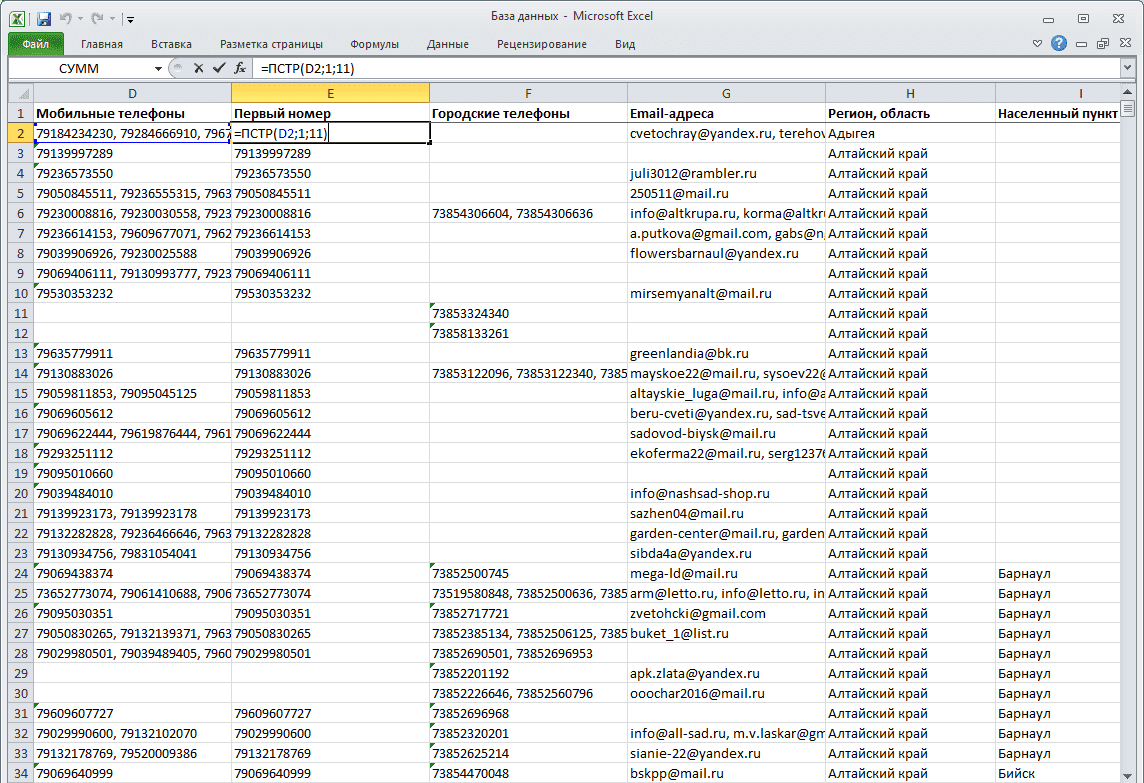
Task: Click the Excel application icon in the title bar
Action: pyautogui.click(x=17, y=18)
